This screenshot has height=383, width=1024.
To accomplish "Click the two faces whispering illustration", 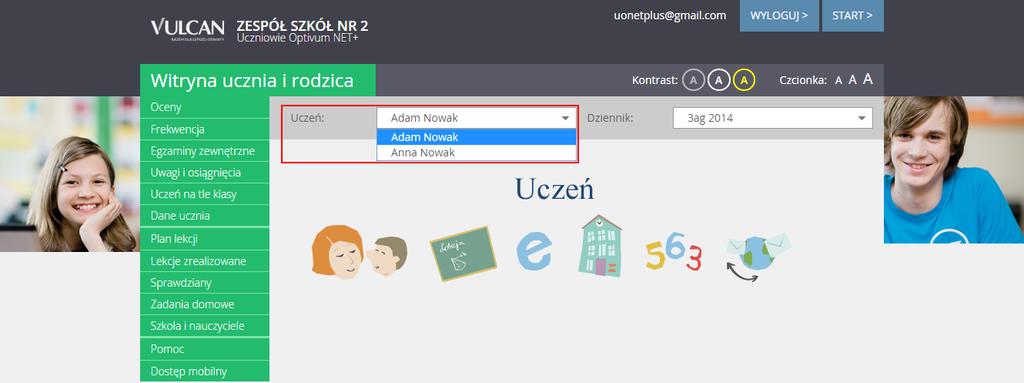I will 359,252.
